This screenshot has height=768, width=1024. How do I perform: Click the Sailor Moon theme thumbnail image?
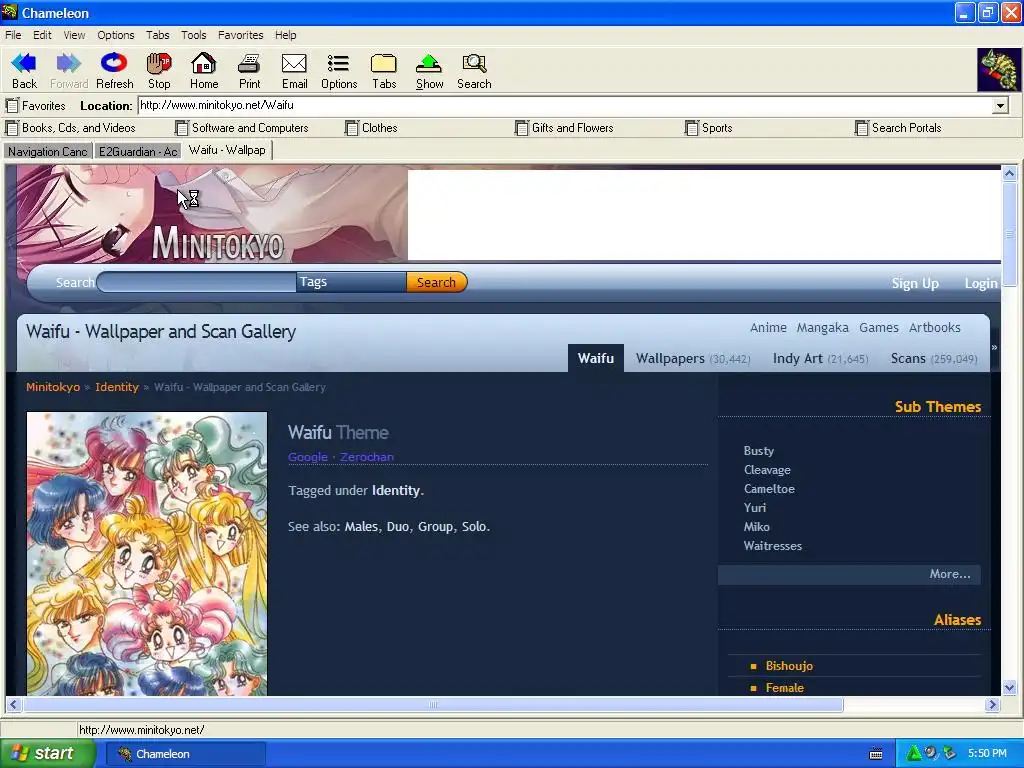click(x=147, y=553)
